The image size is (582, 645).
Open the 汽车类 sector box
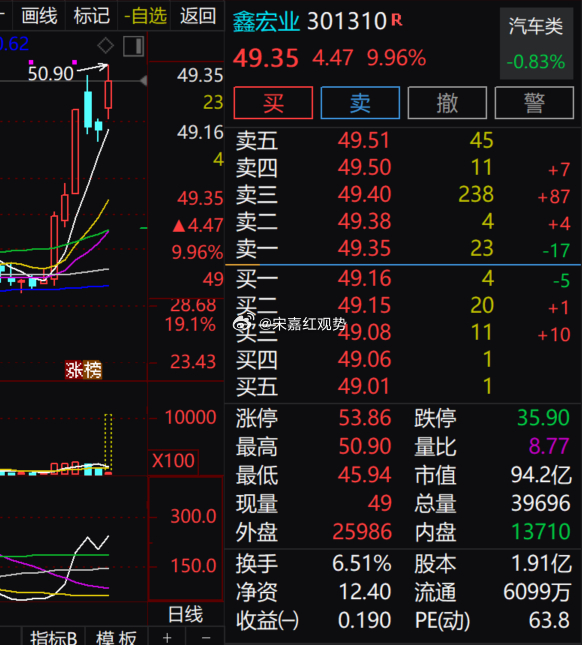536,43
